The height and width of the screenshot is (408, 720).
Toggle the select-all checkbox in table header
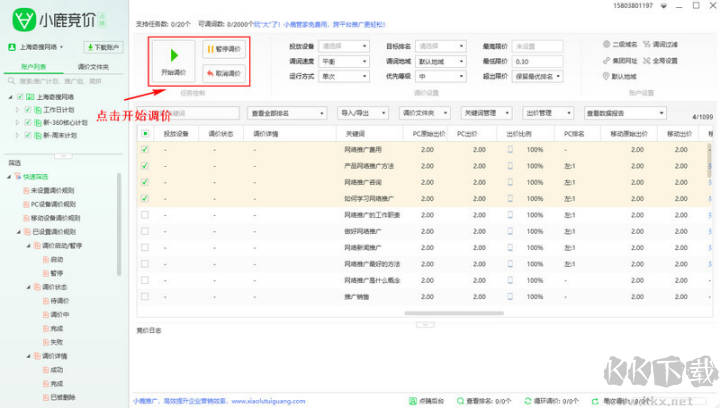(145, 133)
